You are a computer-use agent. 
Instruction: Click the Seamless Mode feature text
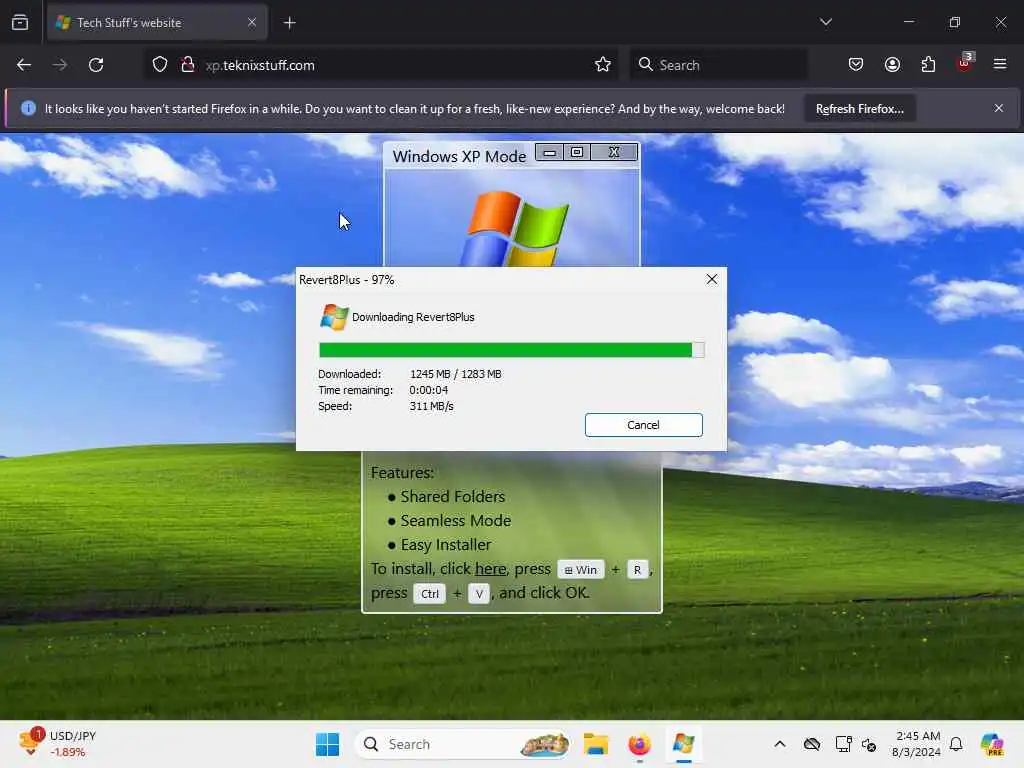point(456,521)
